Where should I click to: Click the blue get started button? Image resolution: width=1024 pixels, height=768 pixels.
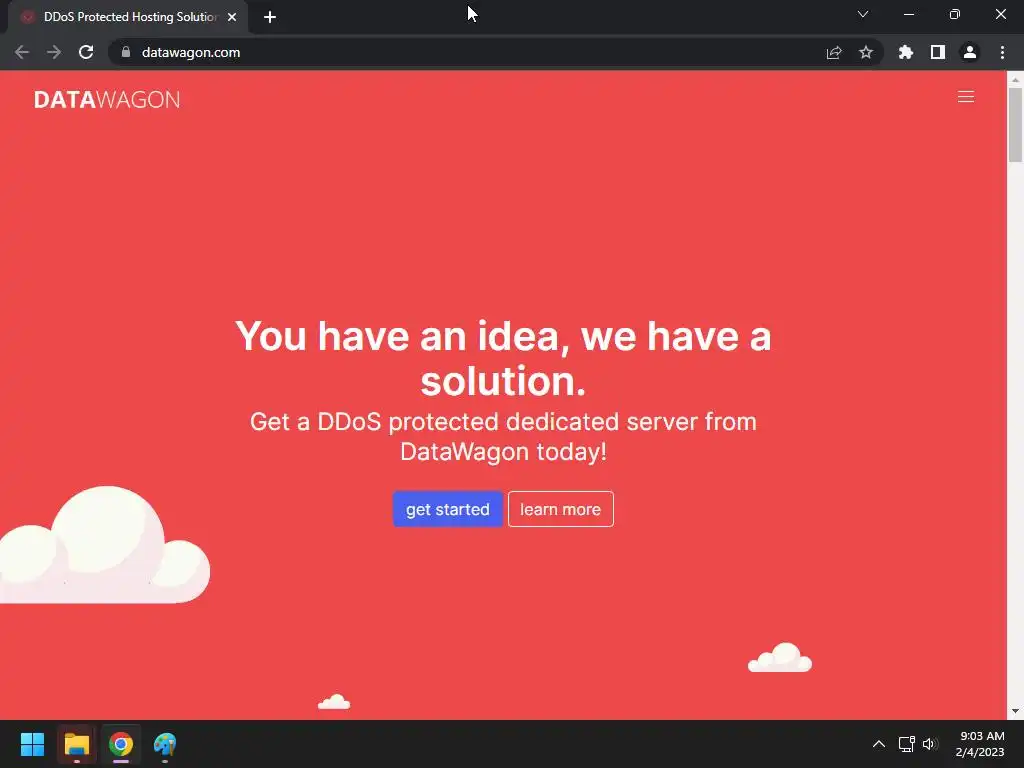(x=447, y=509)
